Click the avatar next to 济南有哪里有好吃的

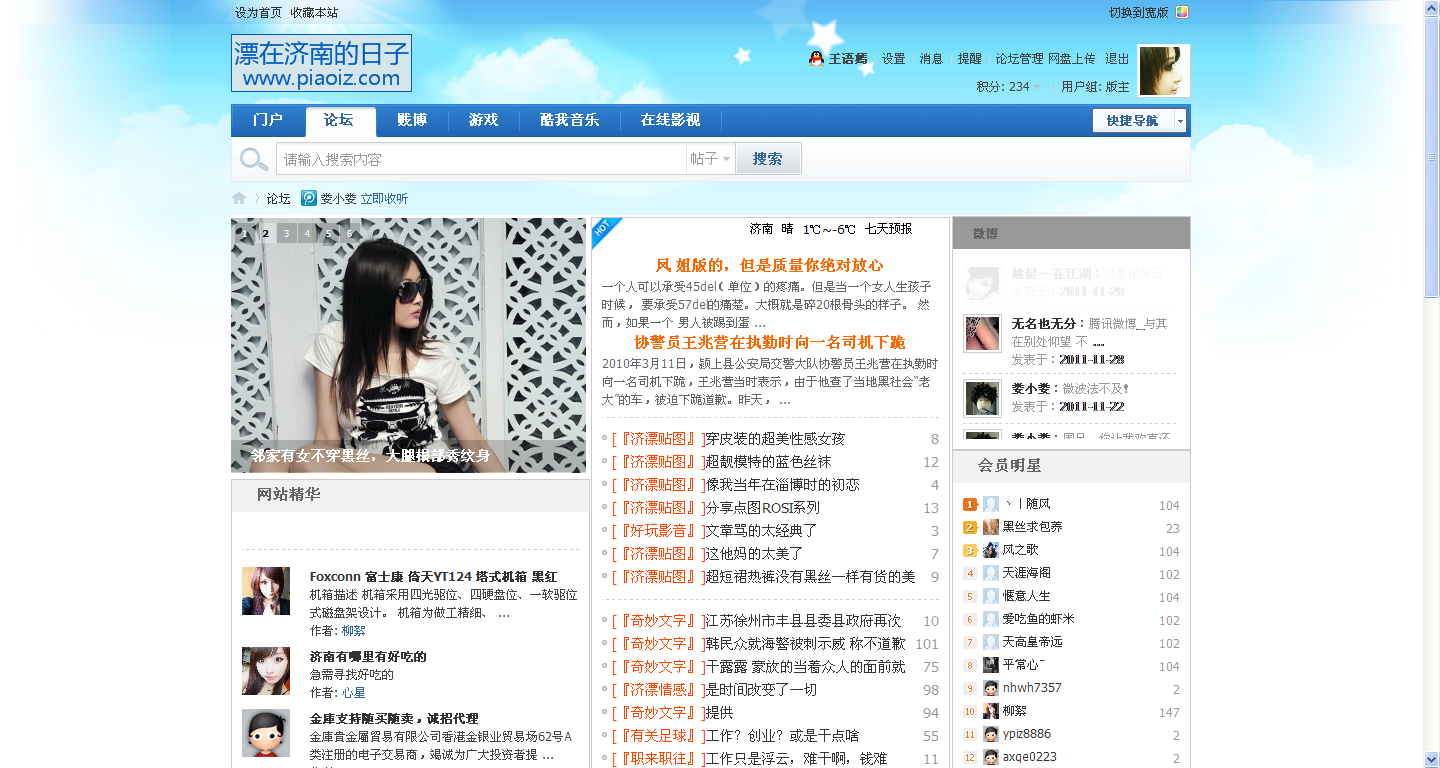click(x=266, y=671)
